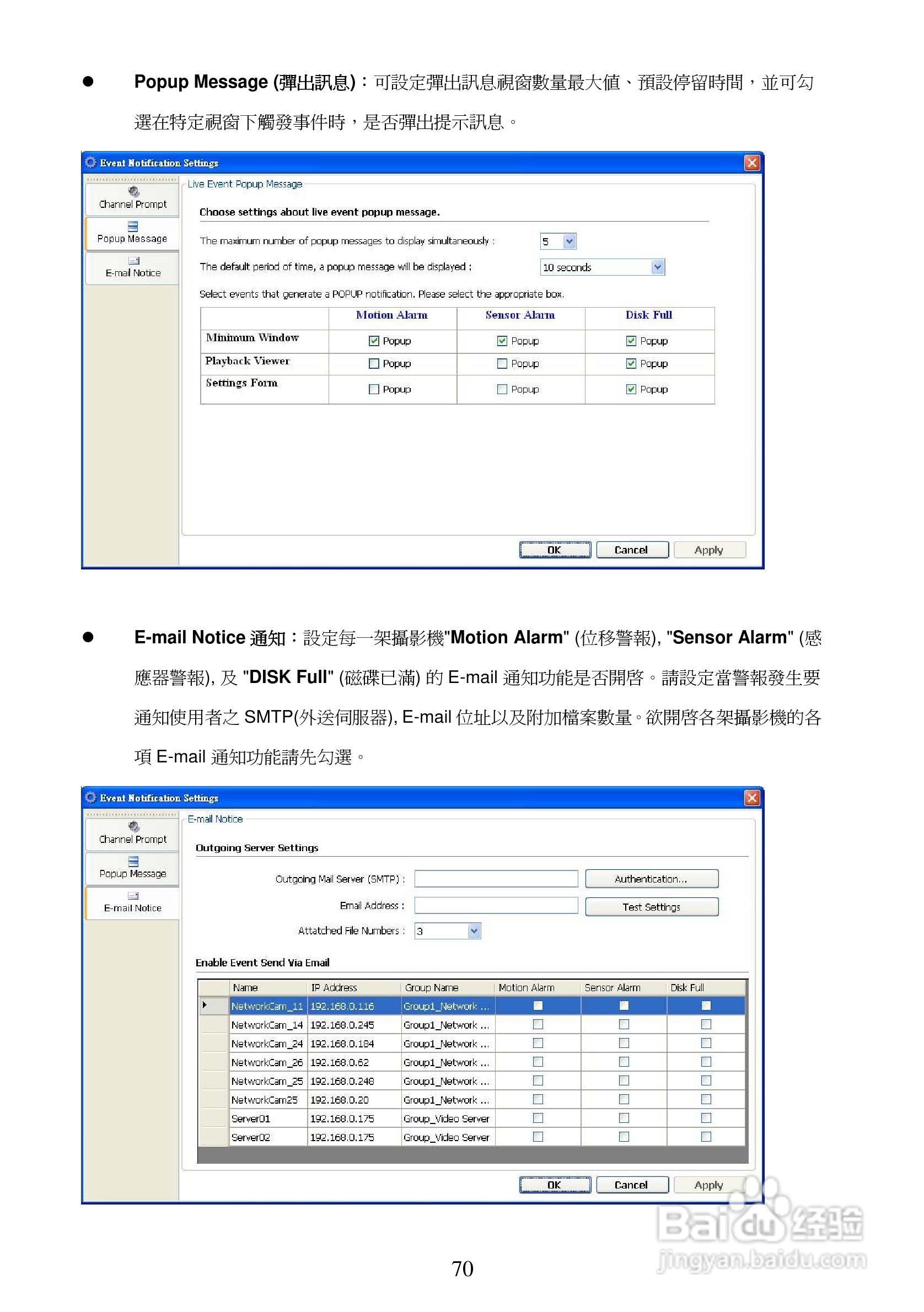Check Motion Alarm for NetworkCam_14
This screenshot has height=1312, width=924.
click(x=537, y=1025)
